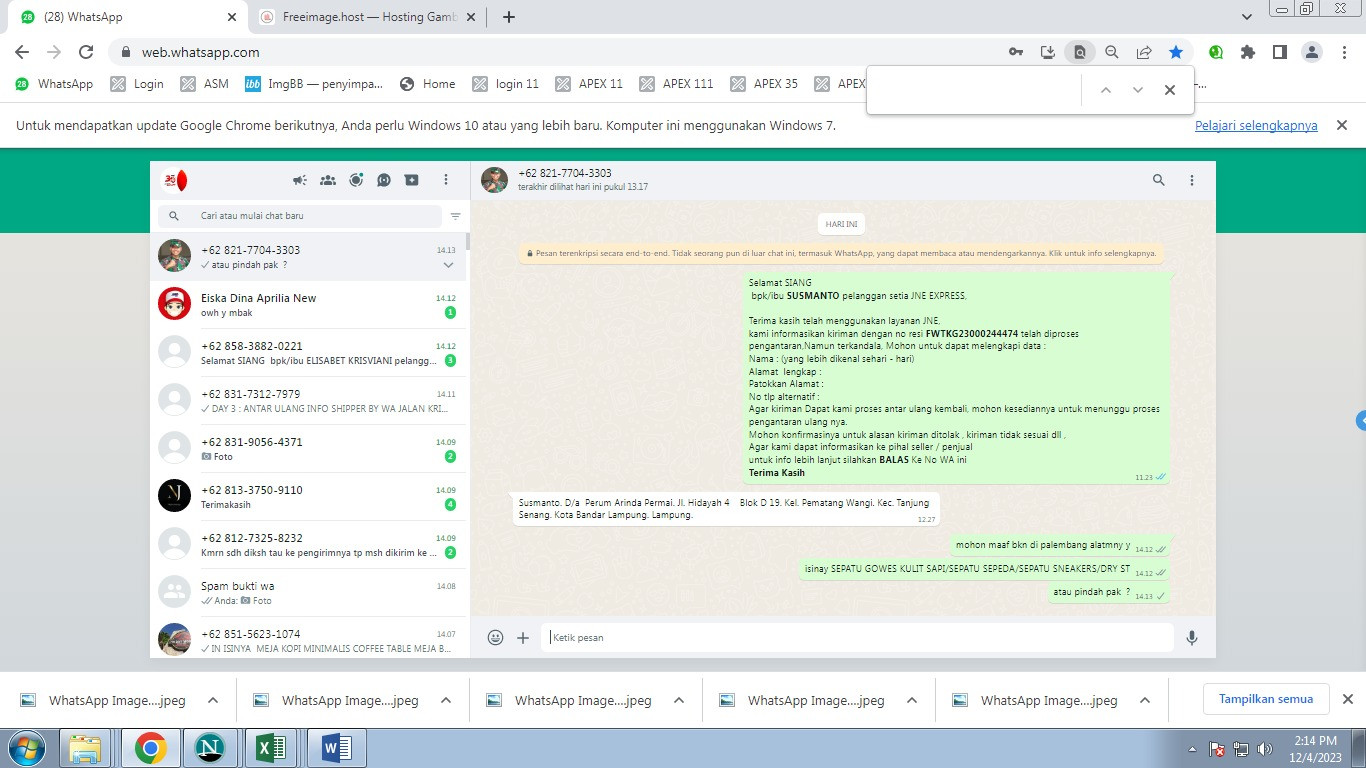
Task: Open the ImgBB bookmark
Action: pyautogui.click(x=314, y=84)
